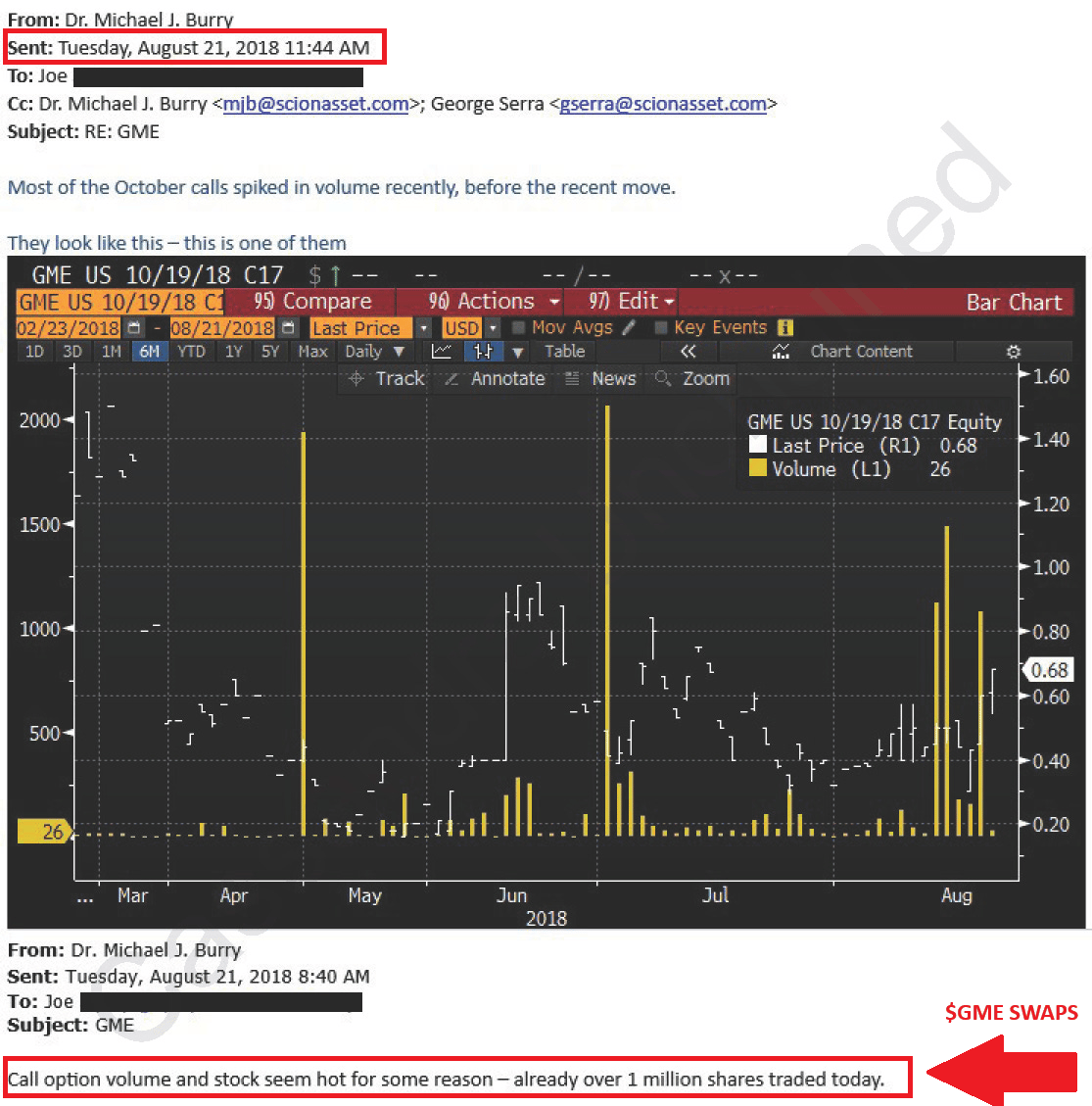Expand the Last Price field dropdown arrow
Image resolution: width=1092 pixels, height=1106 pixels.
pos(424,328)
